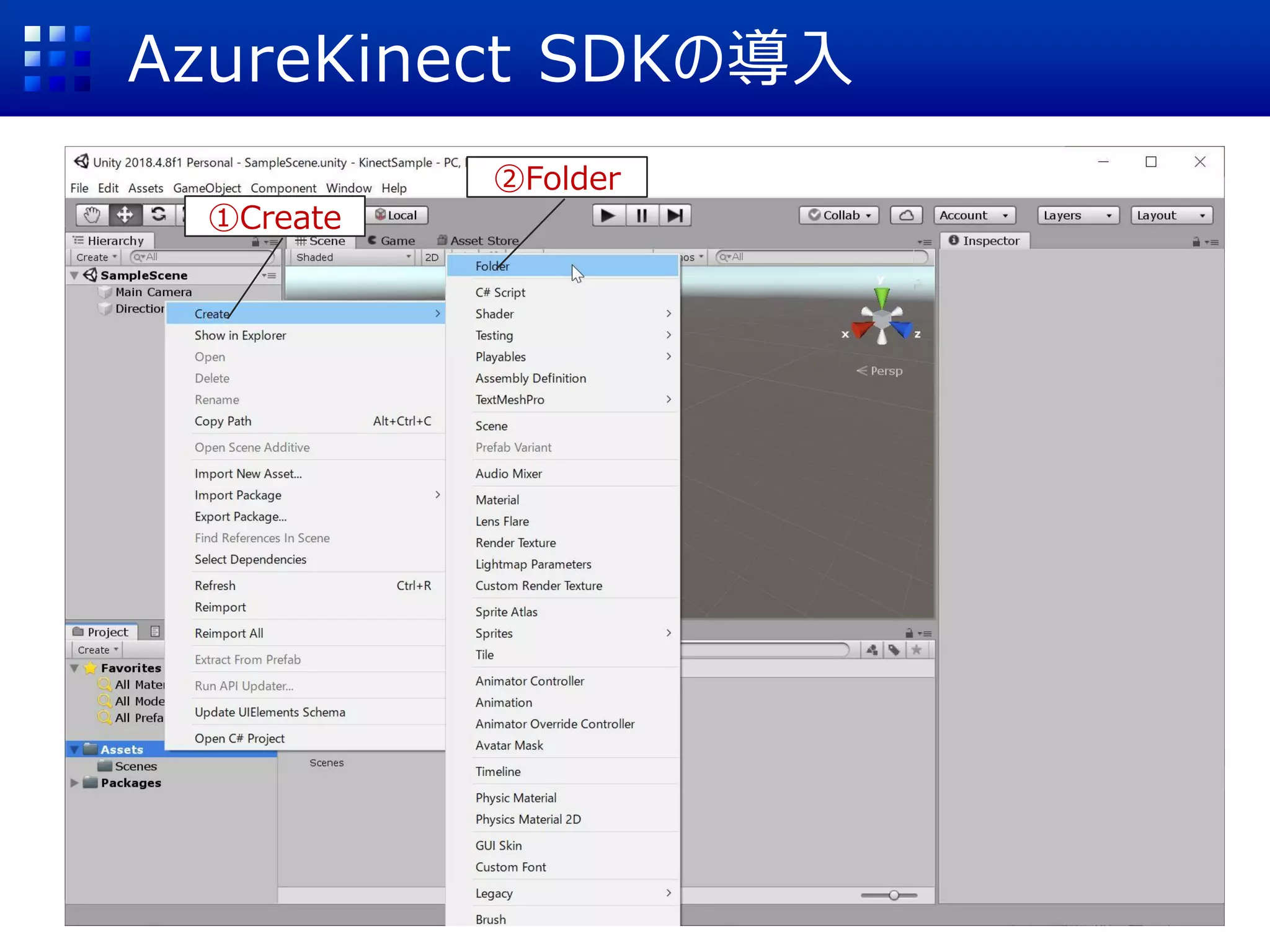Toggle Local pivot orientation
The image size is (1270, 952).
click(x=397, y=215)
